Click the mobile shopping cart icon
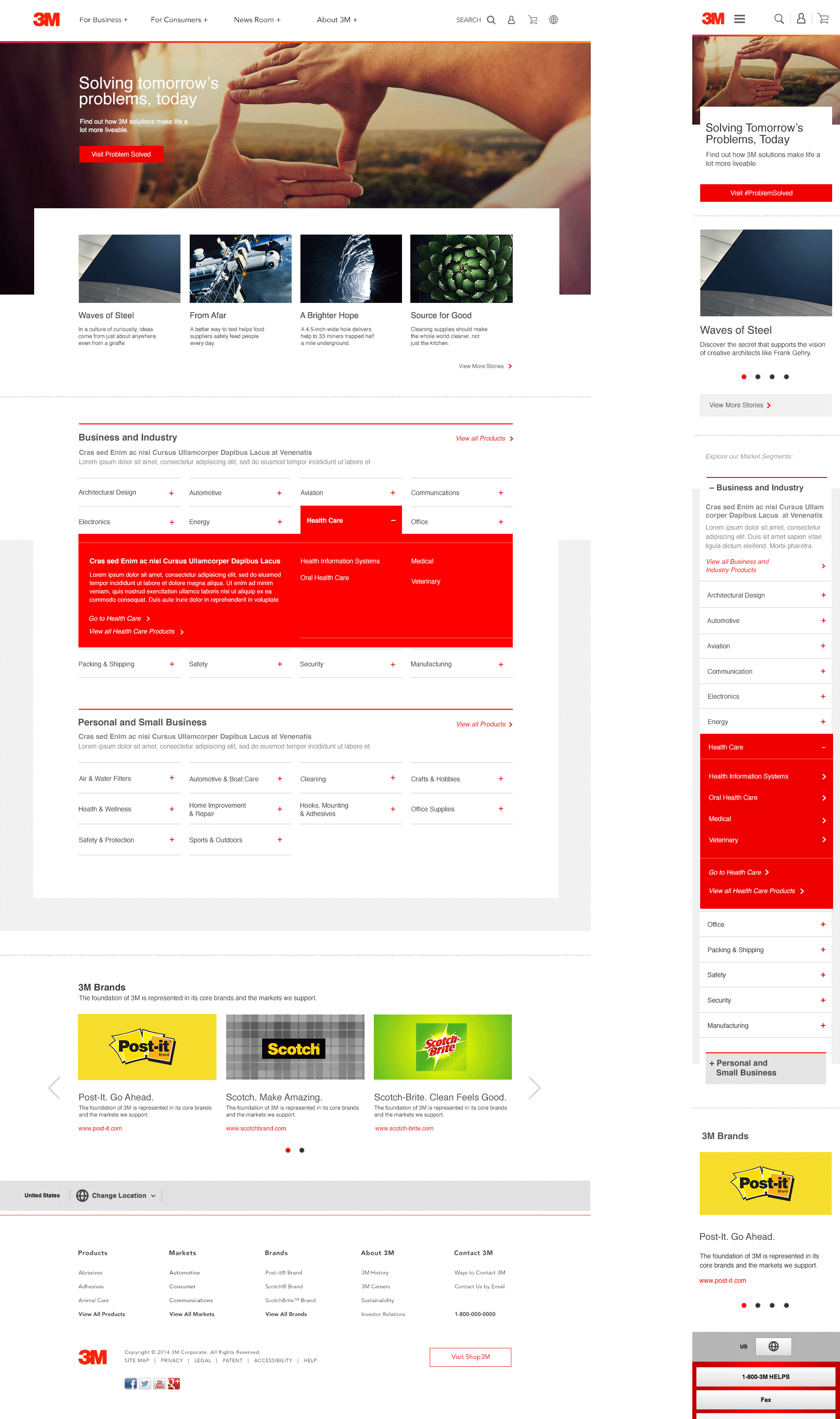 [823, 18]
